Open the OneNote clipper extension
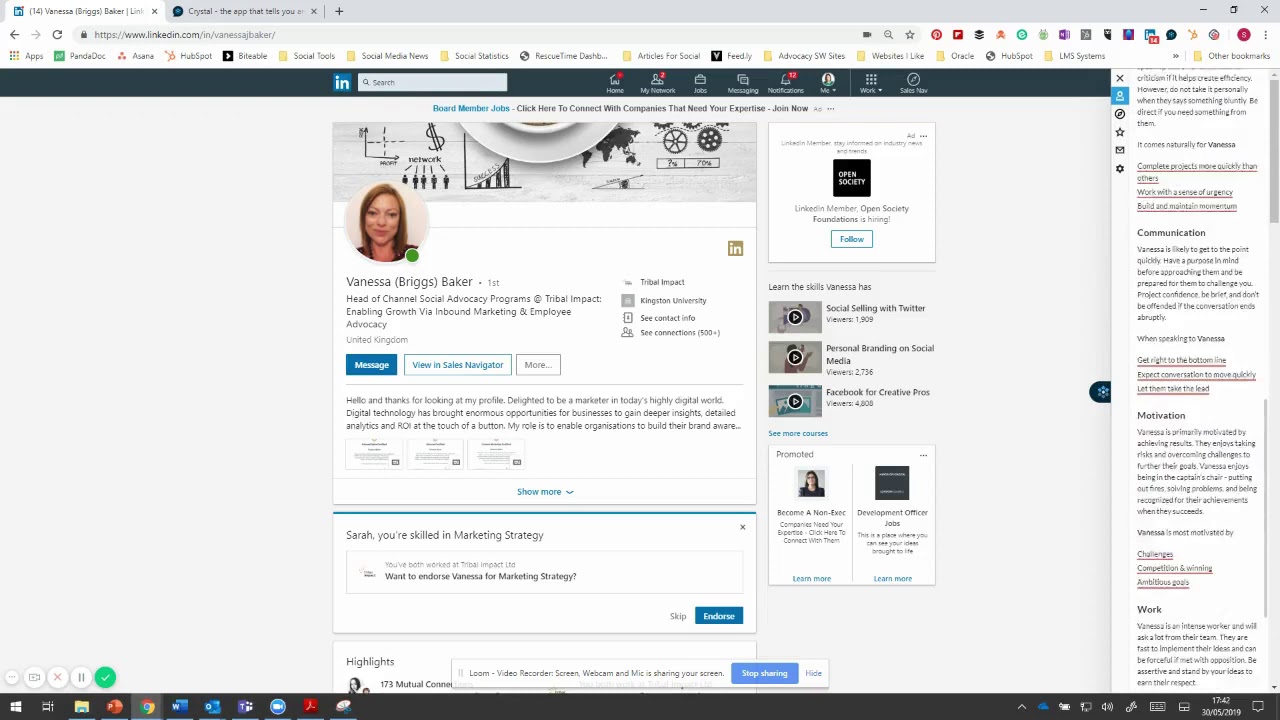1280x720 pixels. [1064, 35]
